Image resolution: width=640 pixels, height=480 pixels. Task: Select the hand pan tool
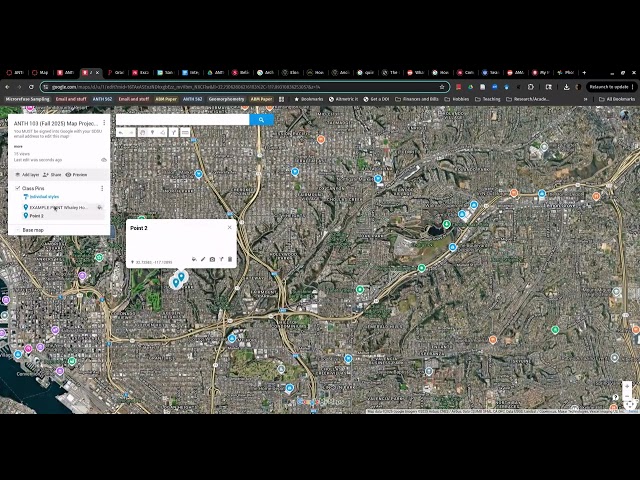click(x=142, y=133)
